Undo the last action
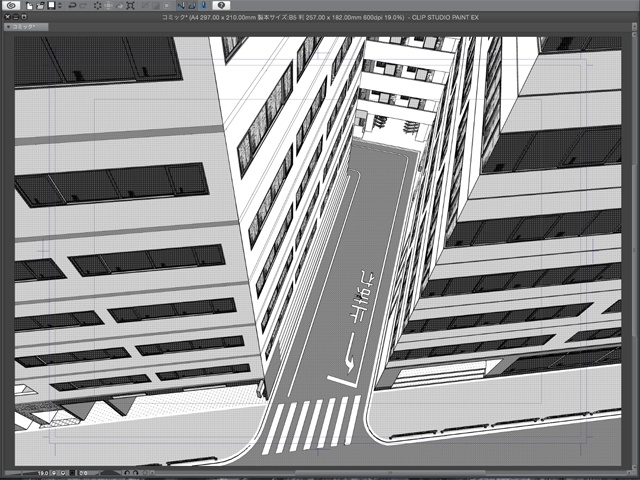The height and width of the screenshot is (480, 640). pyautogui.click(x=72, y=5)
